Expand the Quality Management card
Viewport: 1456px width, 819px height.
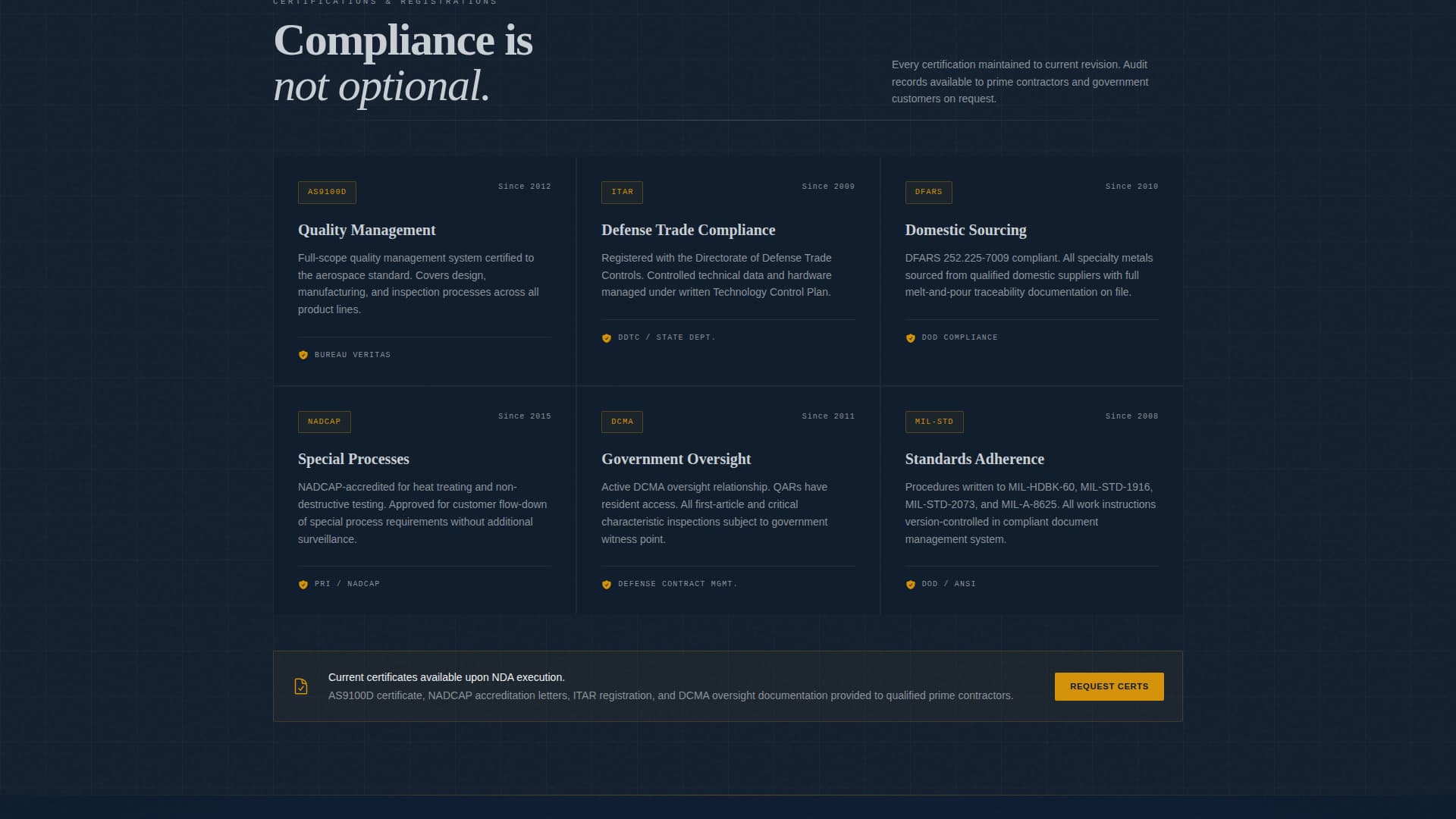pyautogui.click(x=424, y=271)
